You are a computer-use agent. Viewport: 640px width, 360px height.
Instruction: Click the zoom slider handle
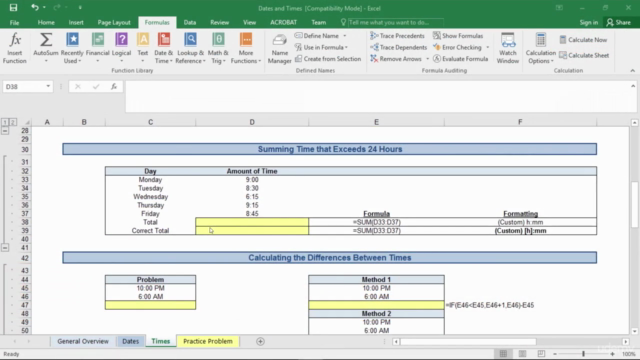click(583, 354)
